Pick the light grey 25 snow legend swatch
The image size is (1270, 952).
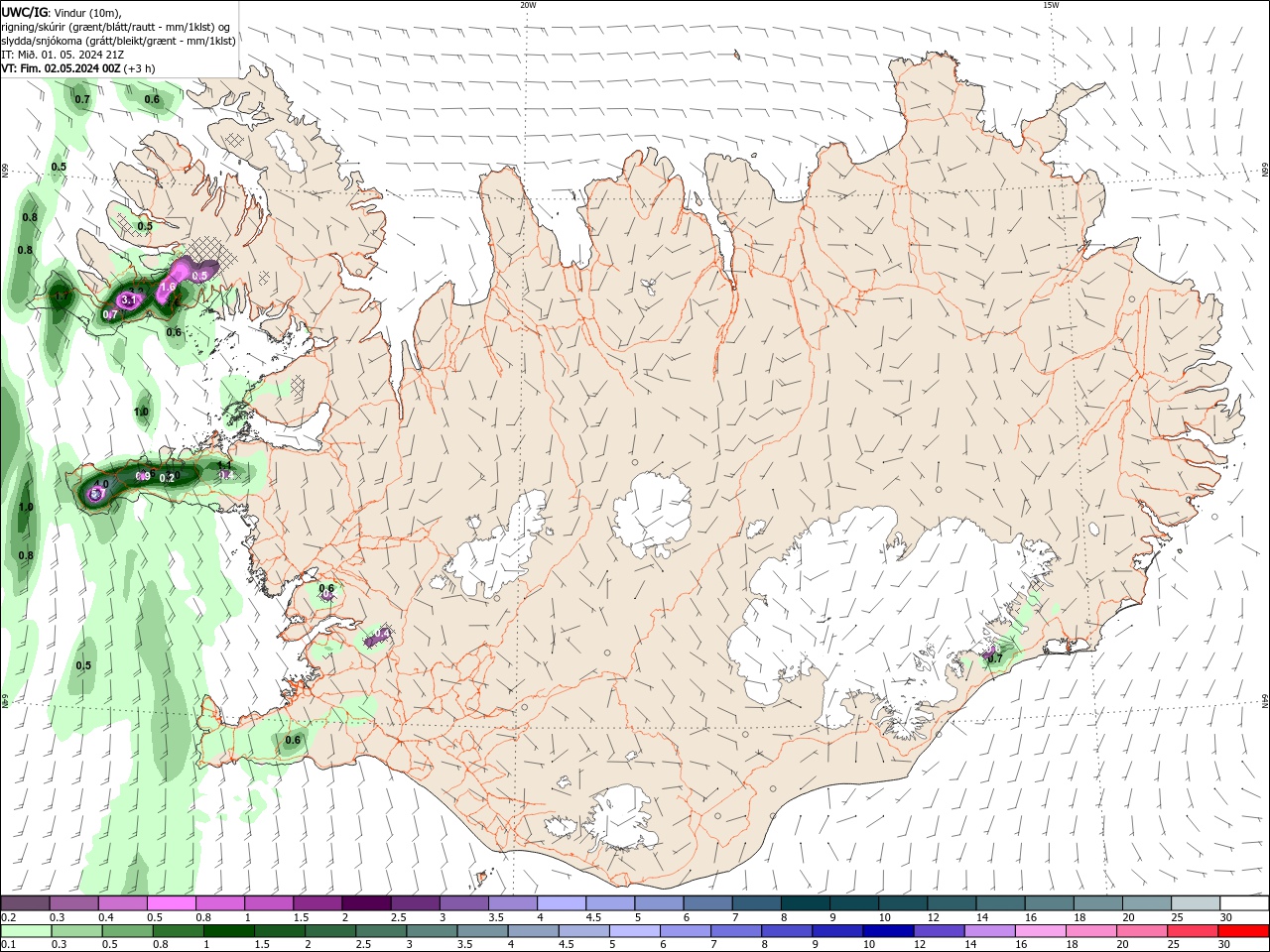click(x=1196, y=903)
